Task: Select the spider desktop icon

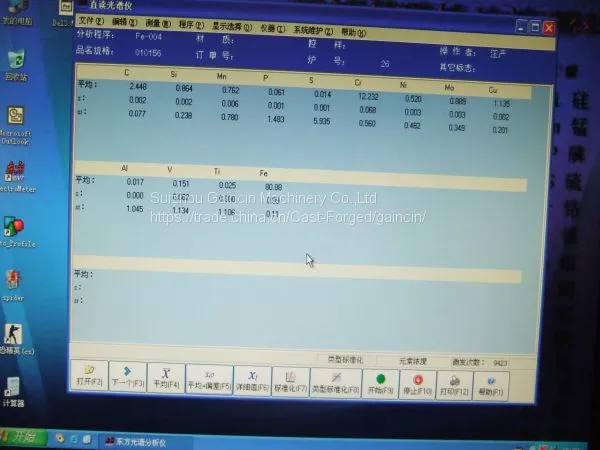Action: [x=13, y=285]
